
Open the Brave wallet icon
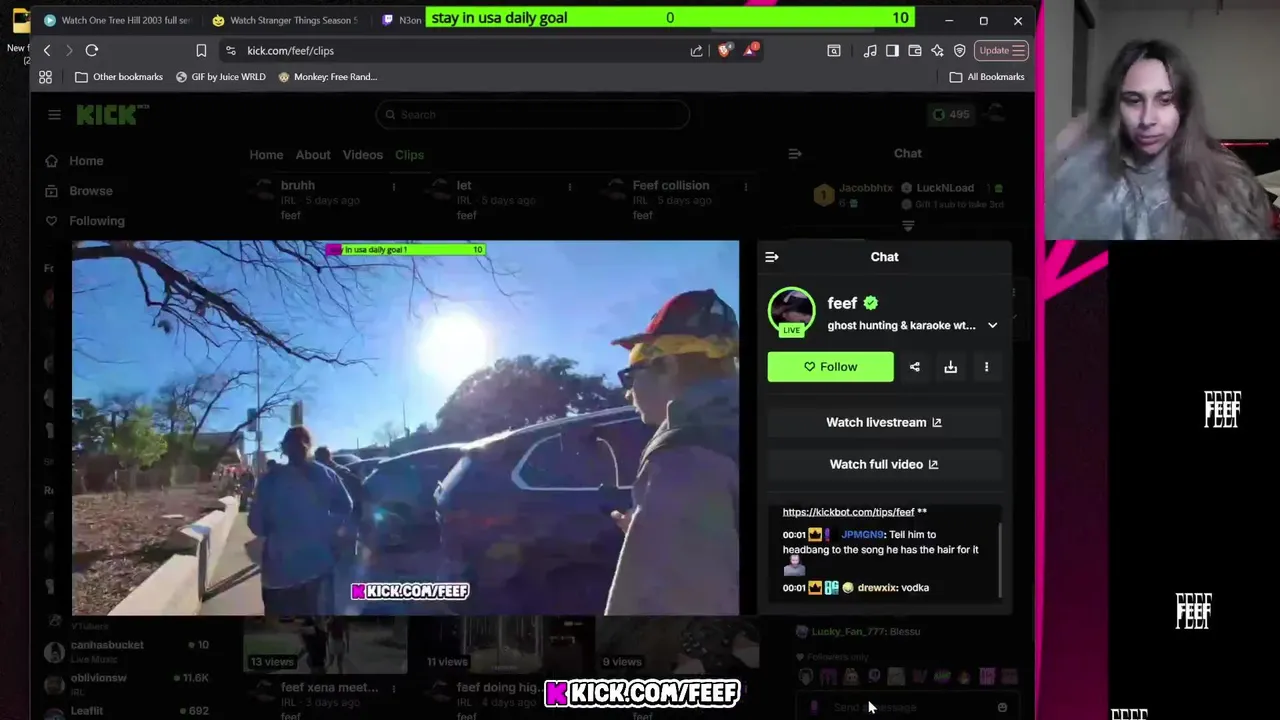[x=914, y=50]
